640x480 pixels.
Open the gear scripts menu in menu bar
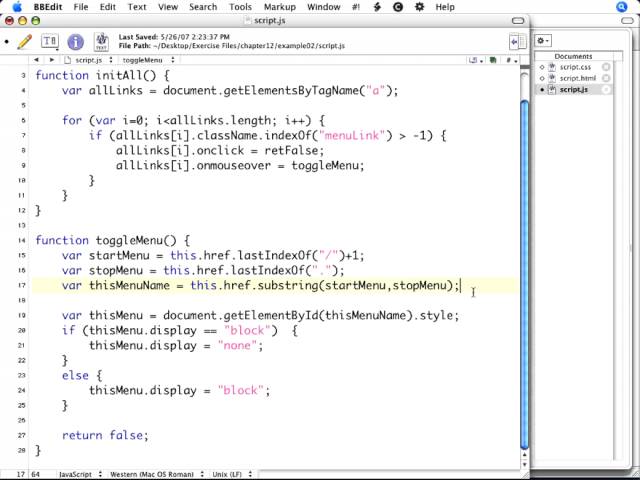(x=419, y=7)
